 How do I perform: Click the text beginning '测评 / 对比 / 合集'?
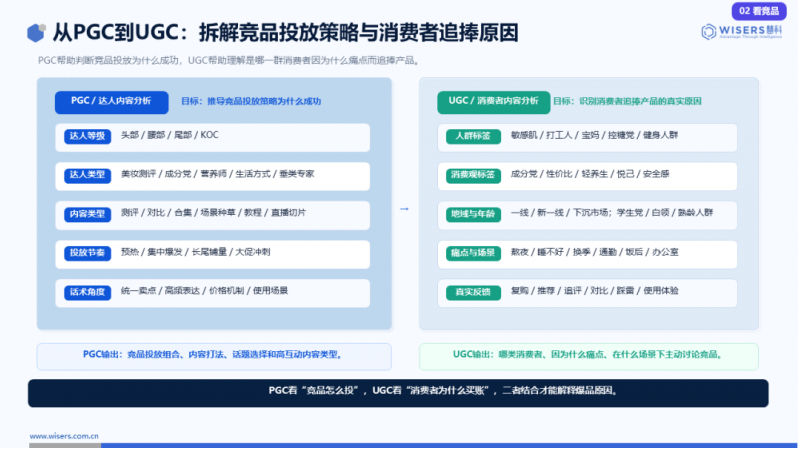(x=213, y=213)
